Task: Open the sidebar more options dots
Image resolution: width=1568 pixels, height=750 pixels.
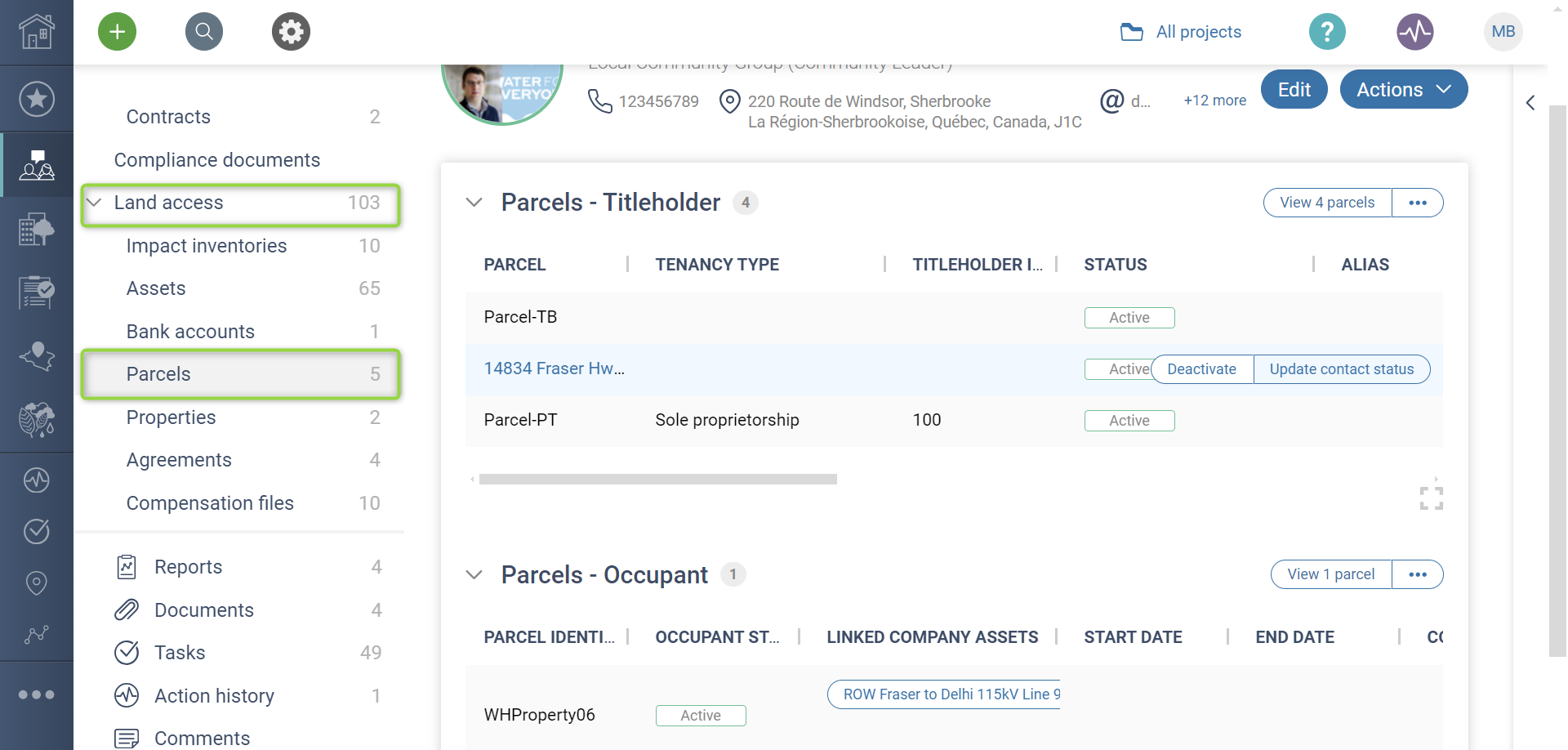Action: 37,694
